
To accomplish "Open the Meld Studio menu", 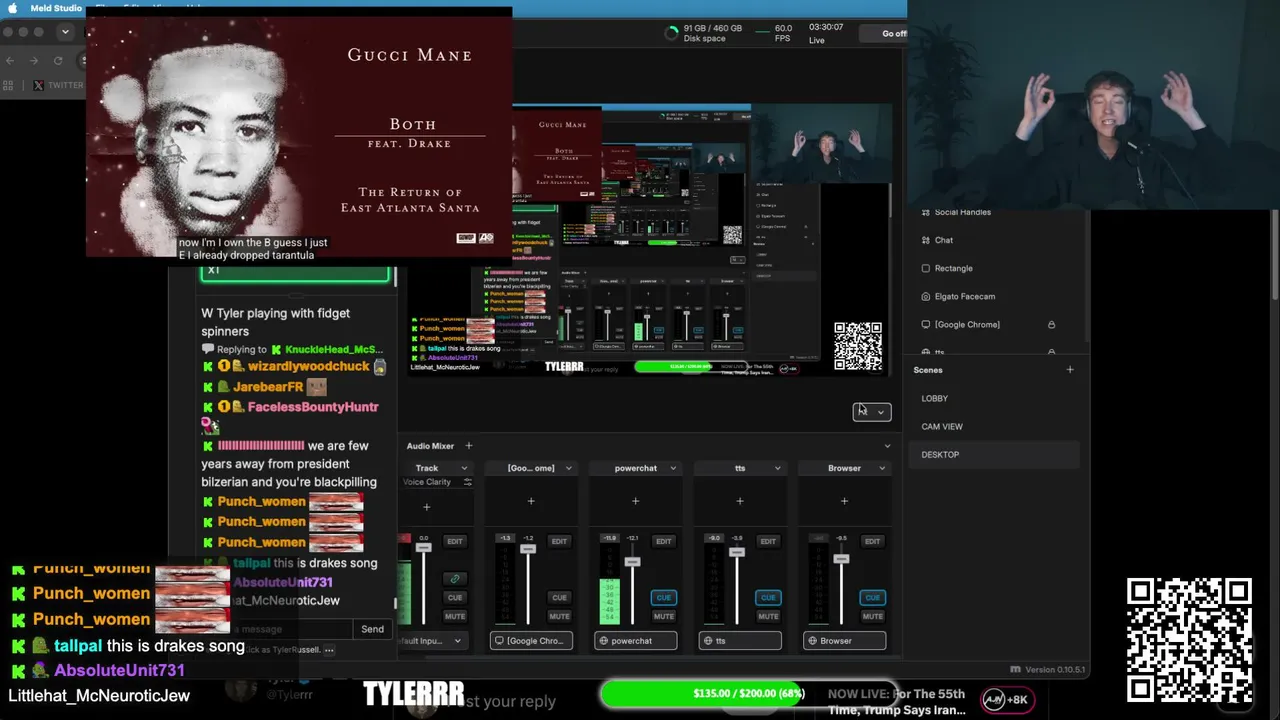I will tap(56, 8).
